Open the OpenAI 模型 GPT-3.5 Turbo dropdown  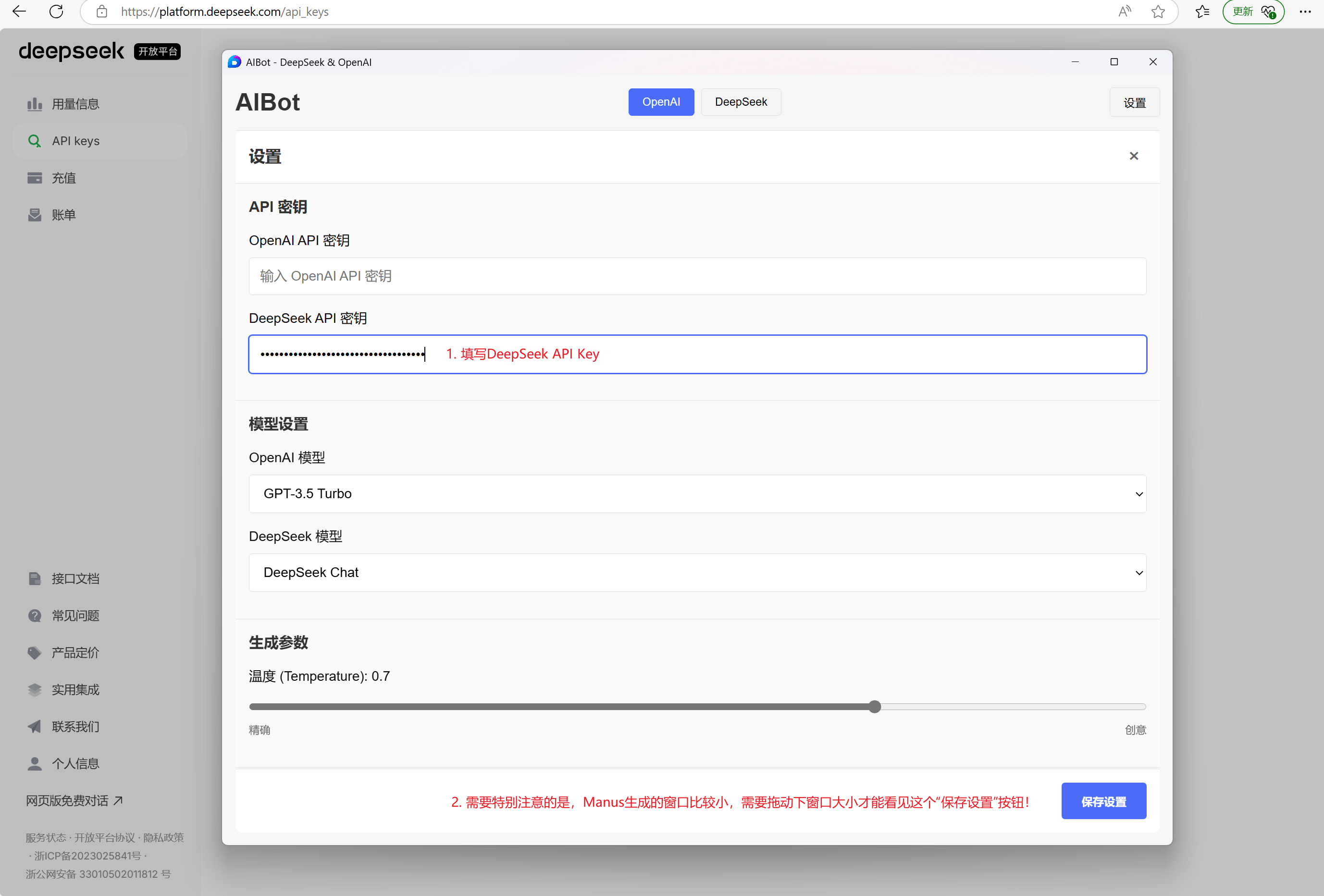point(697,494)
